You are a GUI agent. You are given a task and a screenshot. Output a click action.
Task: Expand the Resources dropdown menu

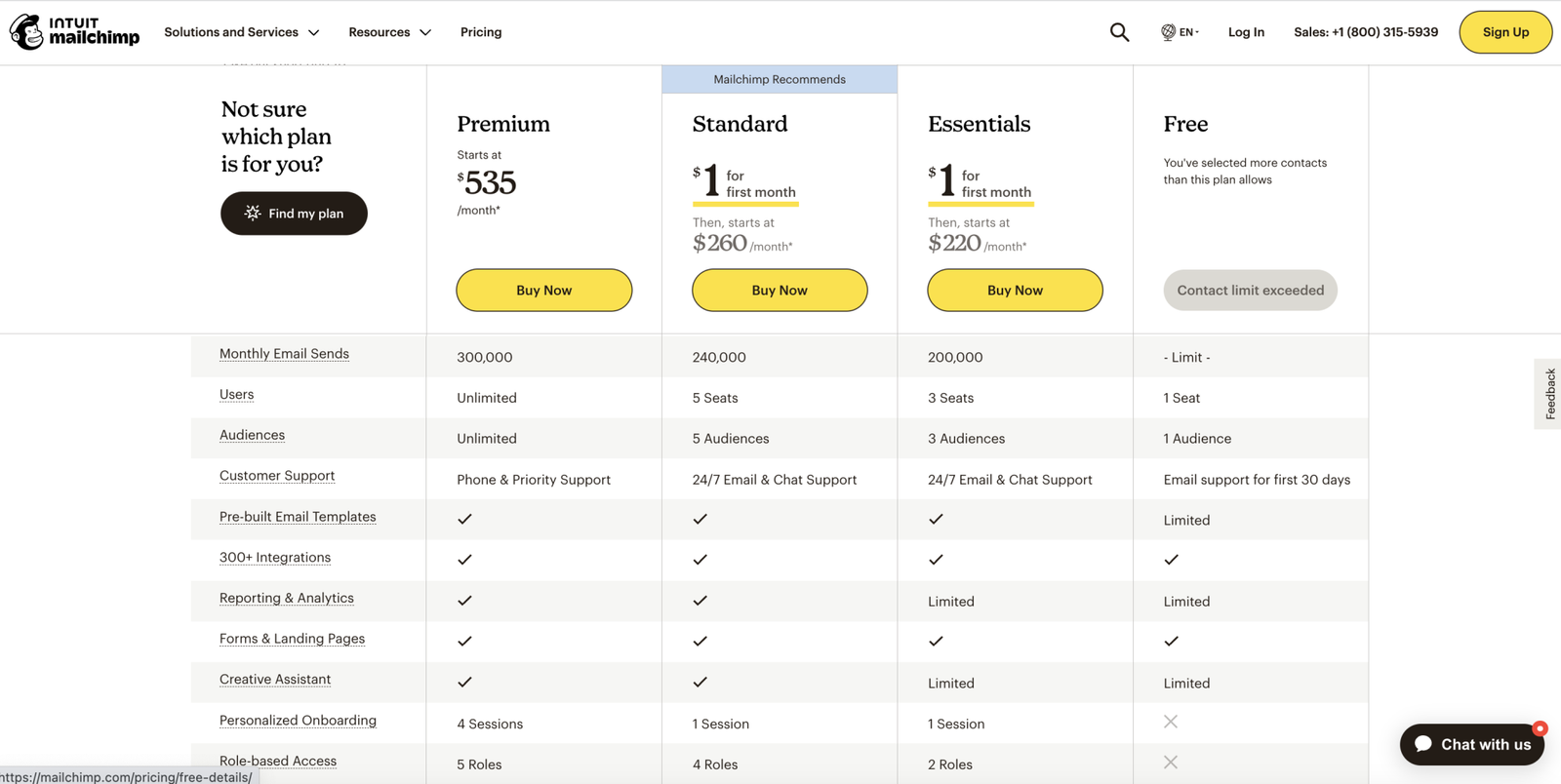[x=389, y=32]
